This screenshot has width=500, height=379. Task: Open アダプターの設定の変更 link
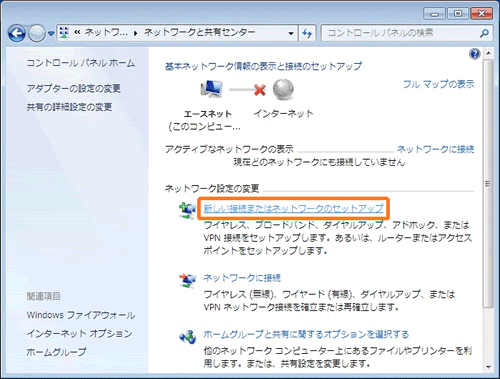click(x=74, y=88)
